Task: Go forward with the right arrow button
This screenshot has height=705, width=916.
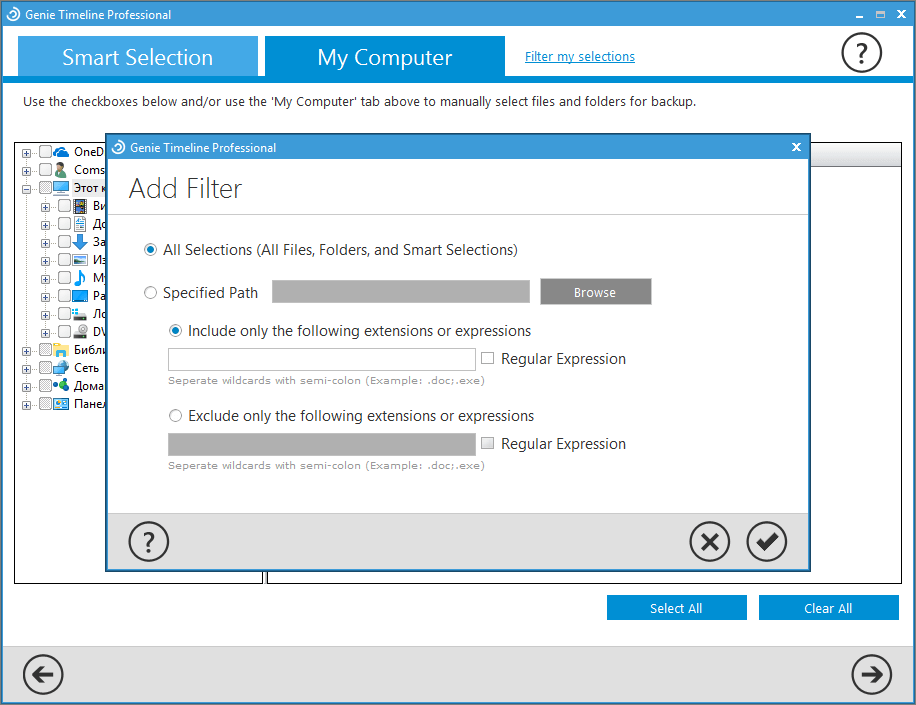Action: pos(872,675)
